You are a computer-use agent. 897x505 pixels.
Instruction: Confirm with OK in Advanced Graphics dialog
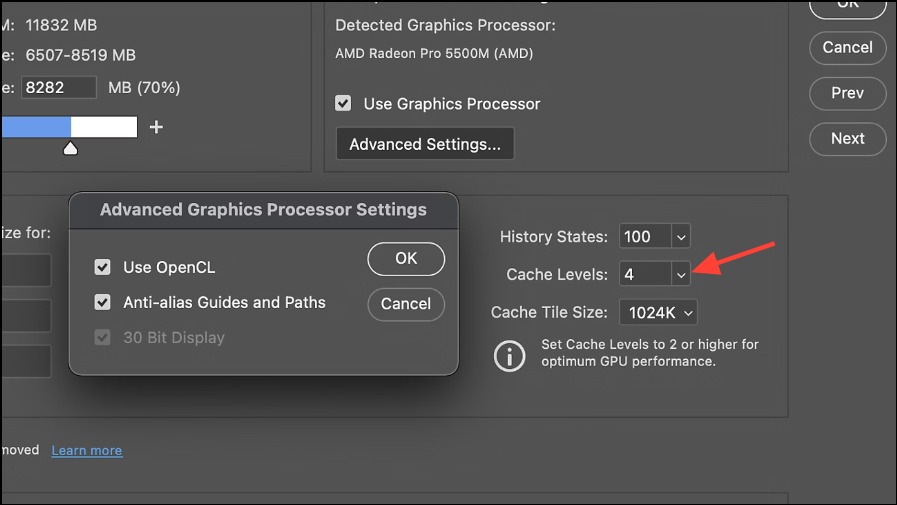406,259
